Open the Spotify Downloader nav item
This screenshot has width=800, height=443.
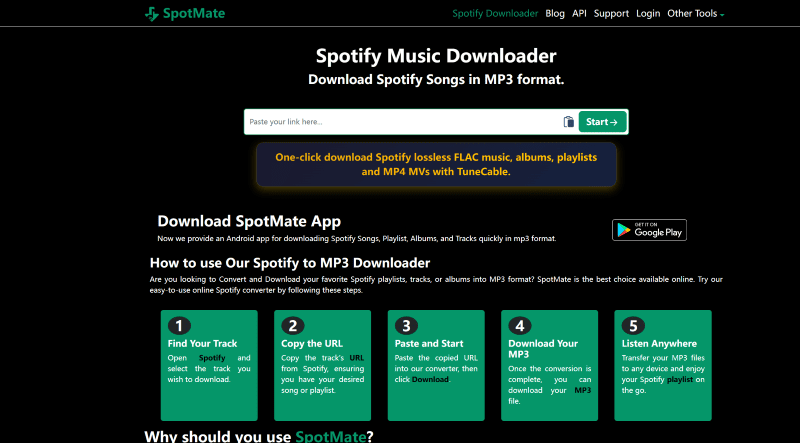tap(495, 14)
